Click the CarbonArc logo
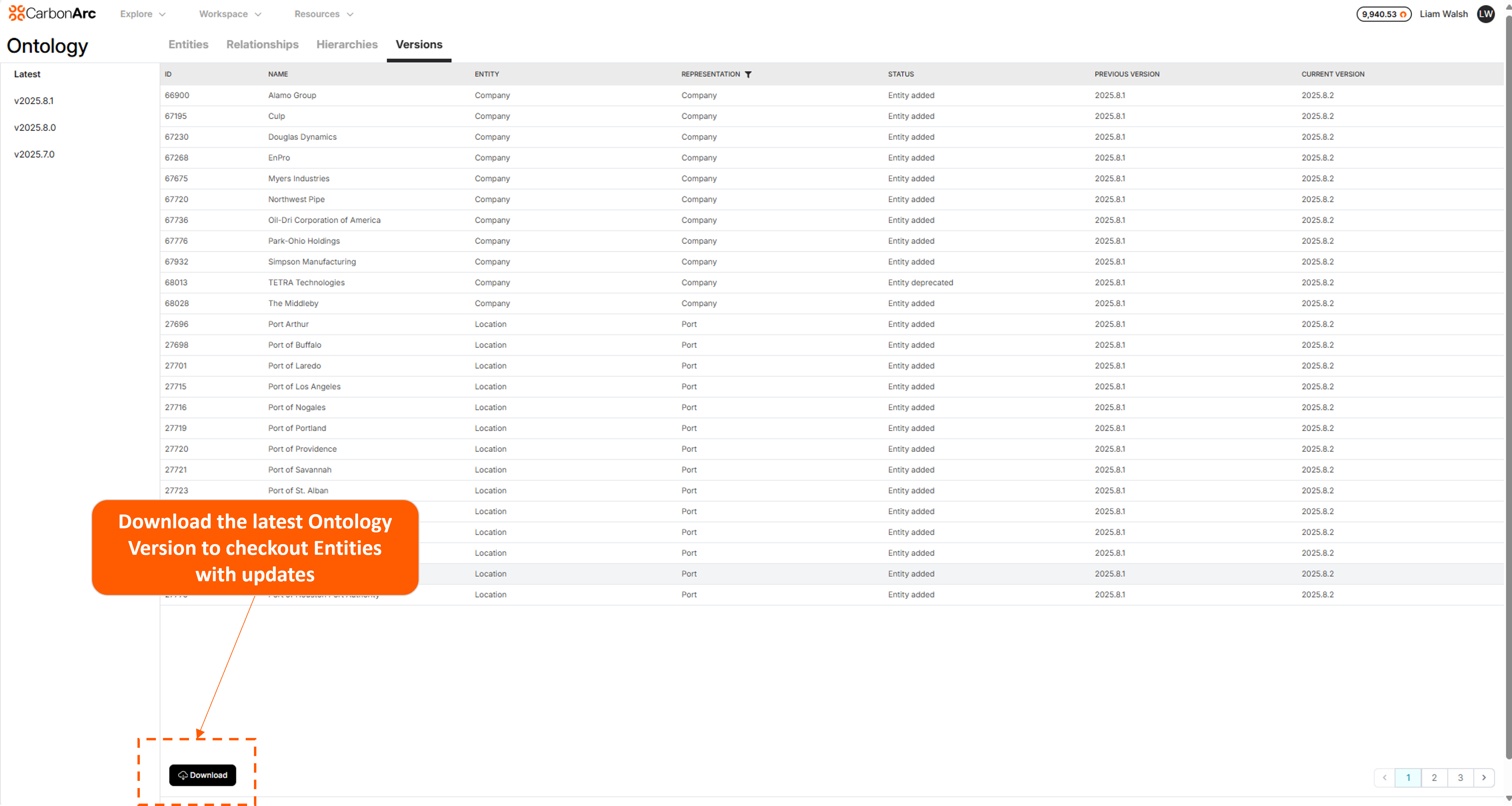This screenshot has width=1512, height=806. click(52, 13)
